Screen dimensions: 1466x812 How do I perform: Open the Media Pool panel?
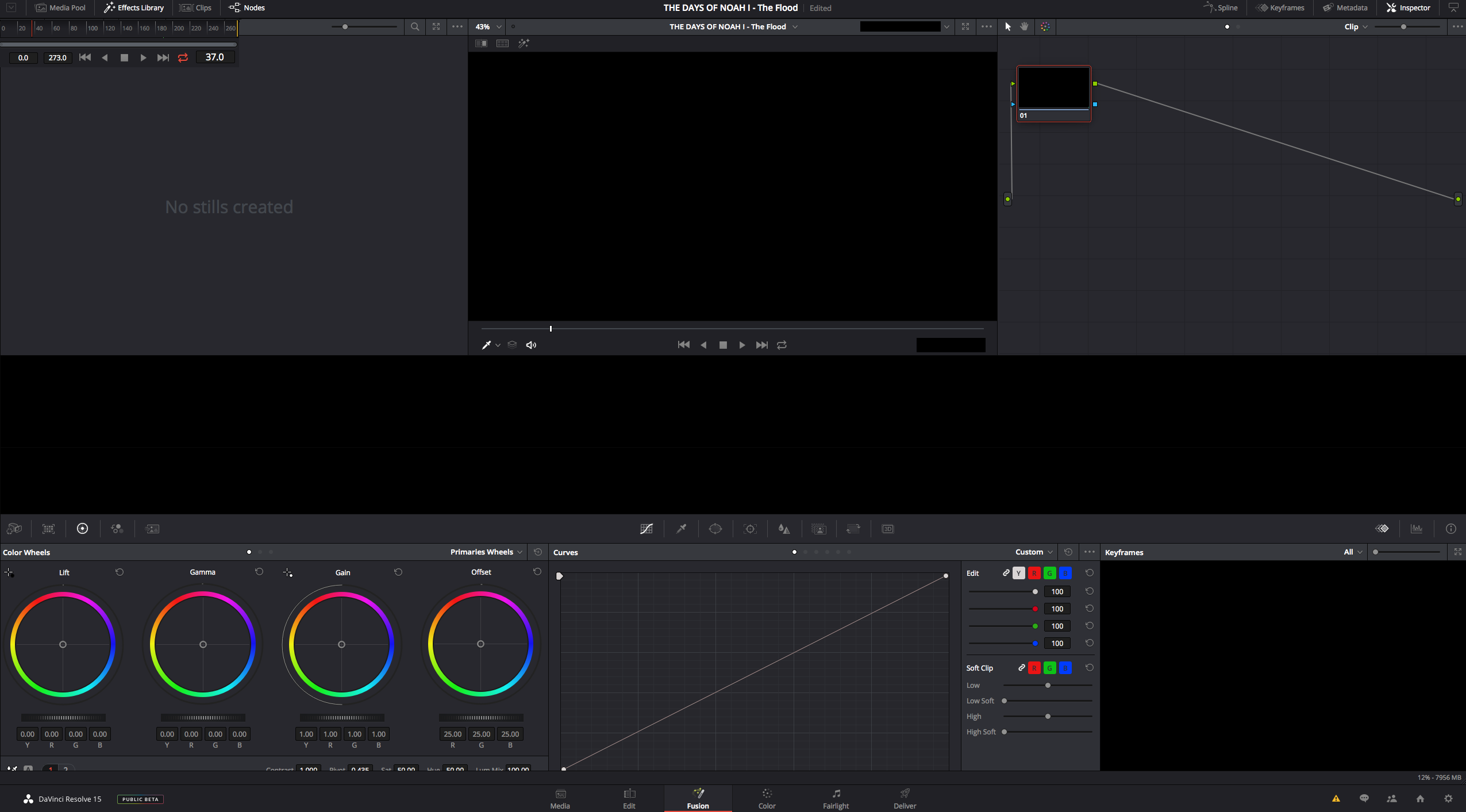[x=60, y=7]
